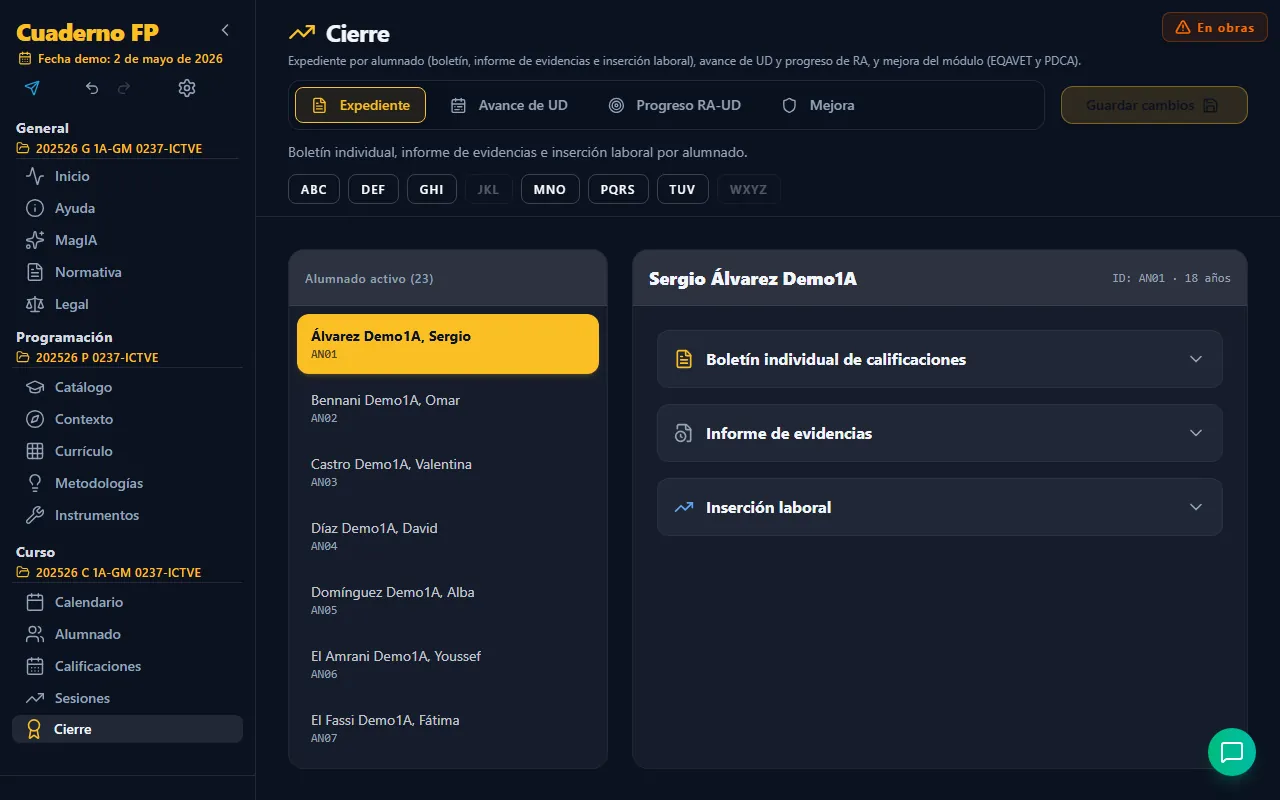Filter students by DEF letters
This screenshot has height=800, width=1280.
373,189
